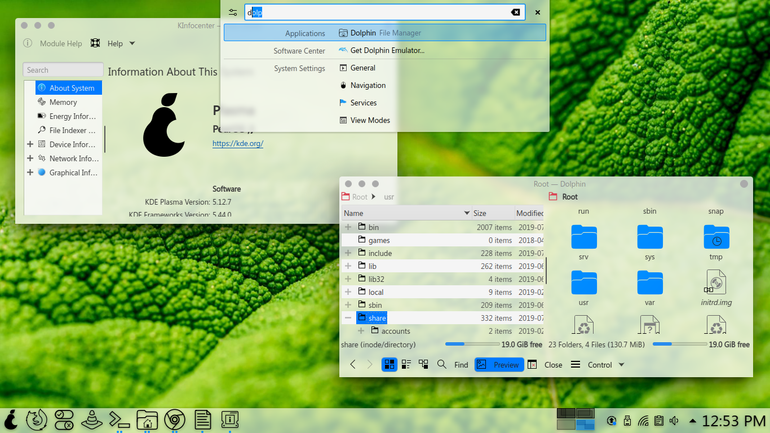Switch Dolphin to Details view mode
Viewport: 770px width, 433px height.
tap(423, 365)
